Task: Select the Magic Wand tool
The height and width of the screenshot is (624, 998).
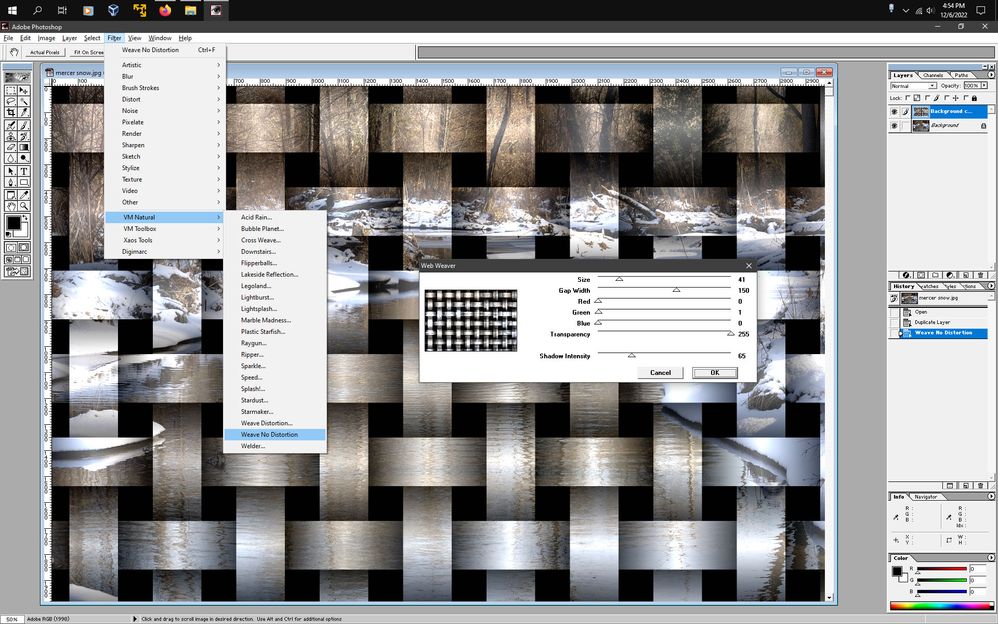Action: (x=24, y=102)
